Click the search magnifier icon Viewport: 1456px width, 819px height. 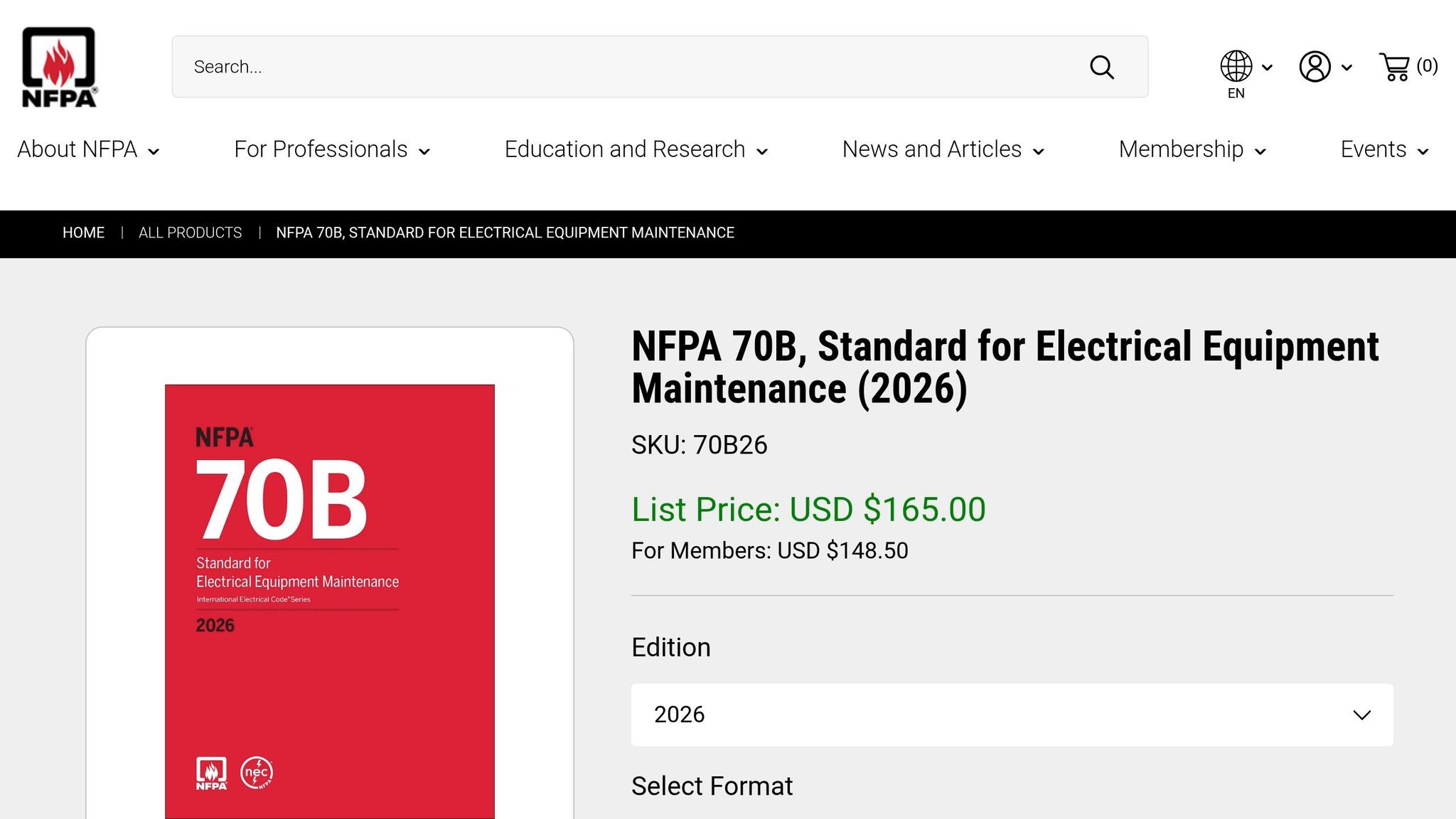click(1101, 67)
